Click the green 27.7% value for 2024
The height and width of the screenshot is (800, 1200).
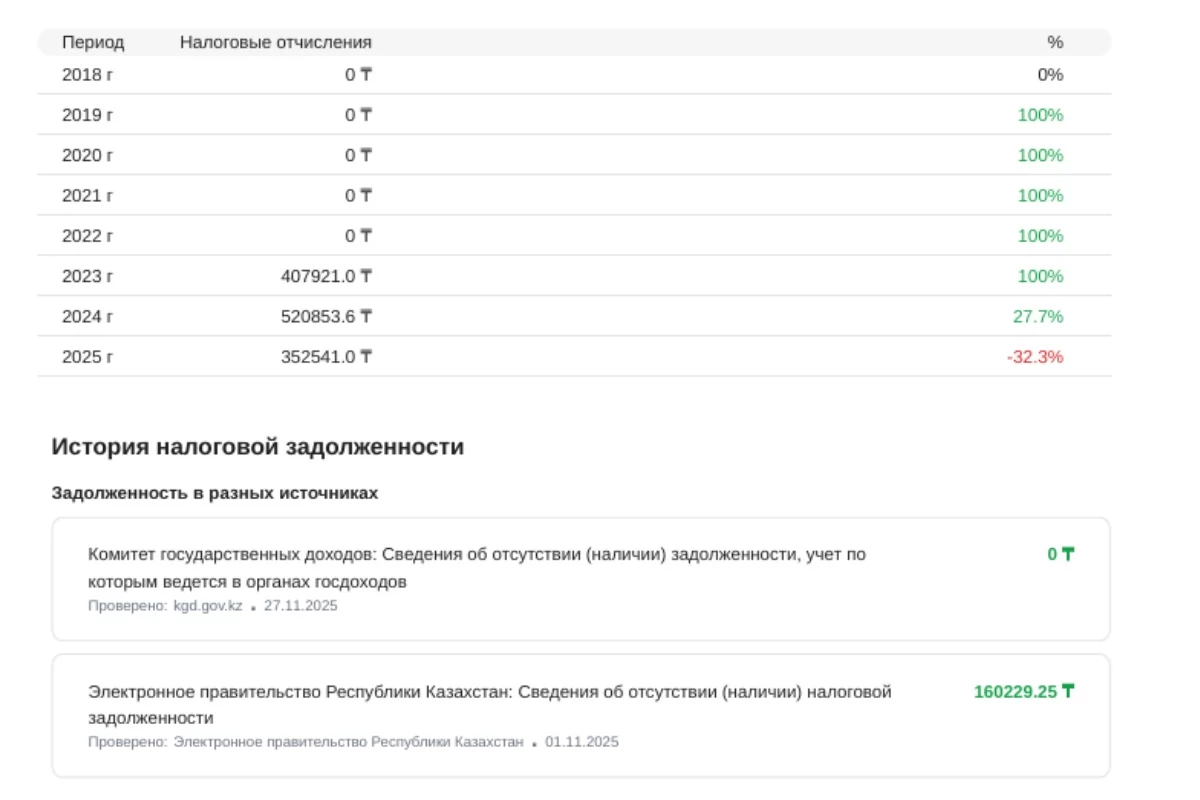pyautogui.click(x=1038, y=316)
